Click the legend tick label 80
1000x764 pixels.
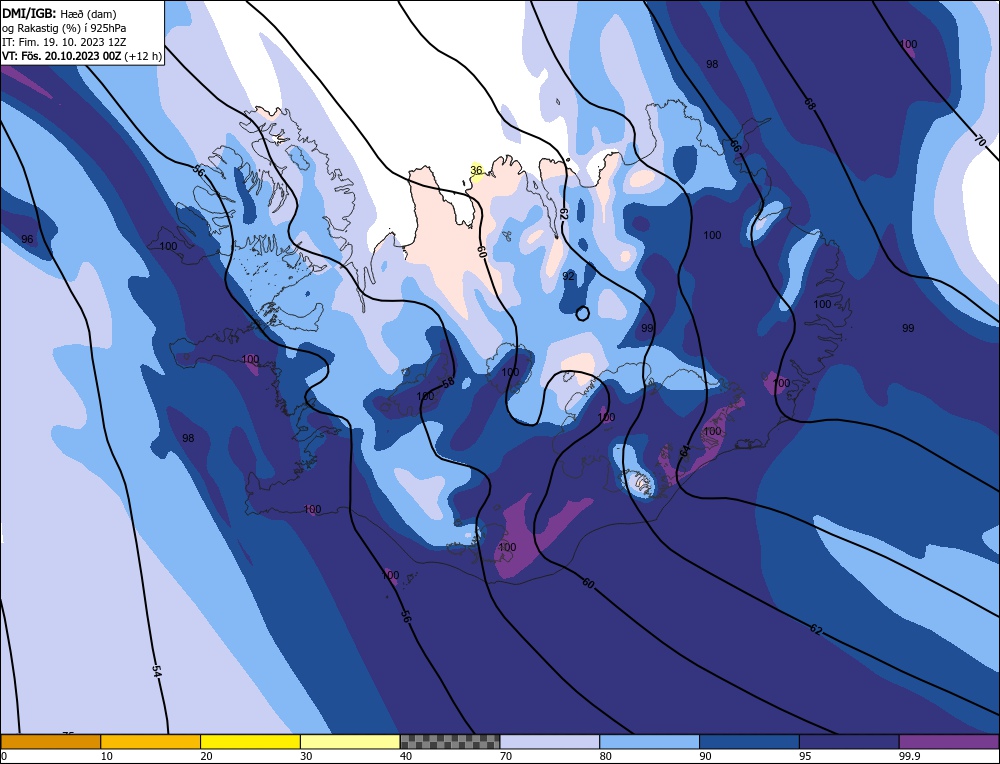click(x=605, y=757)
